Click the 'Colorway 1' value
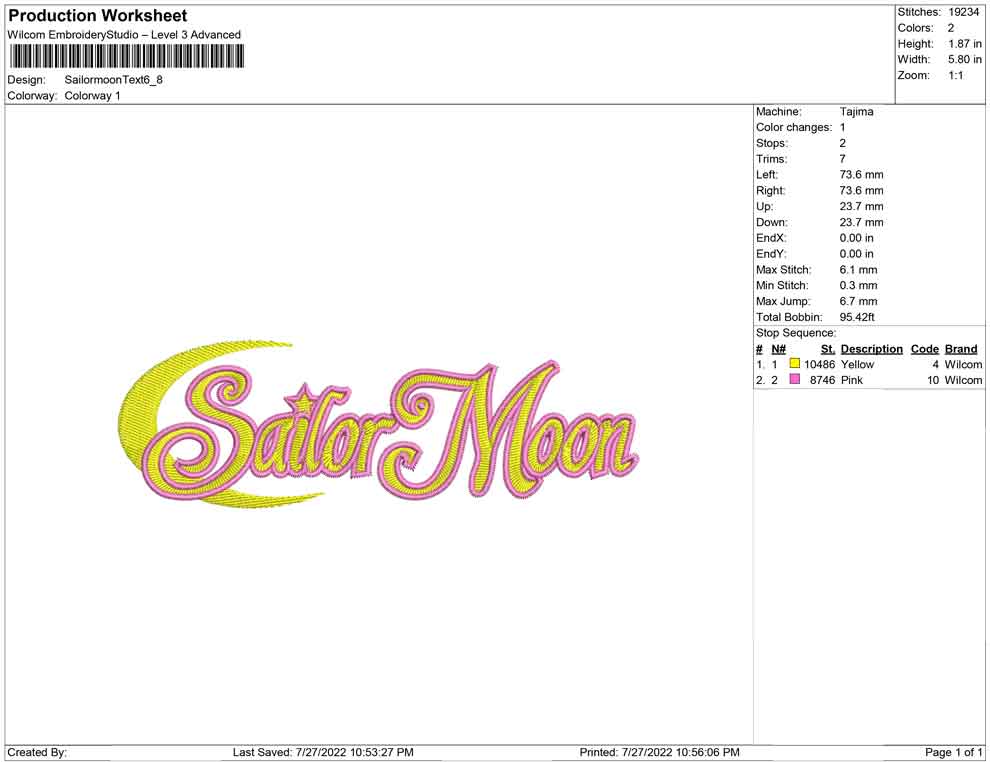 pos(92,96)
